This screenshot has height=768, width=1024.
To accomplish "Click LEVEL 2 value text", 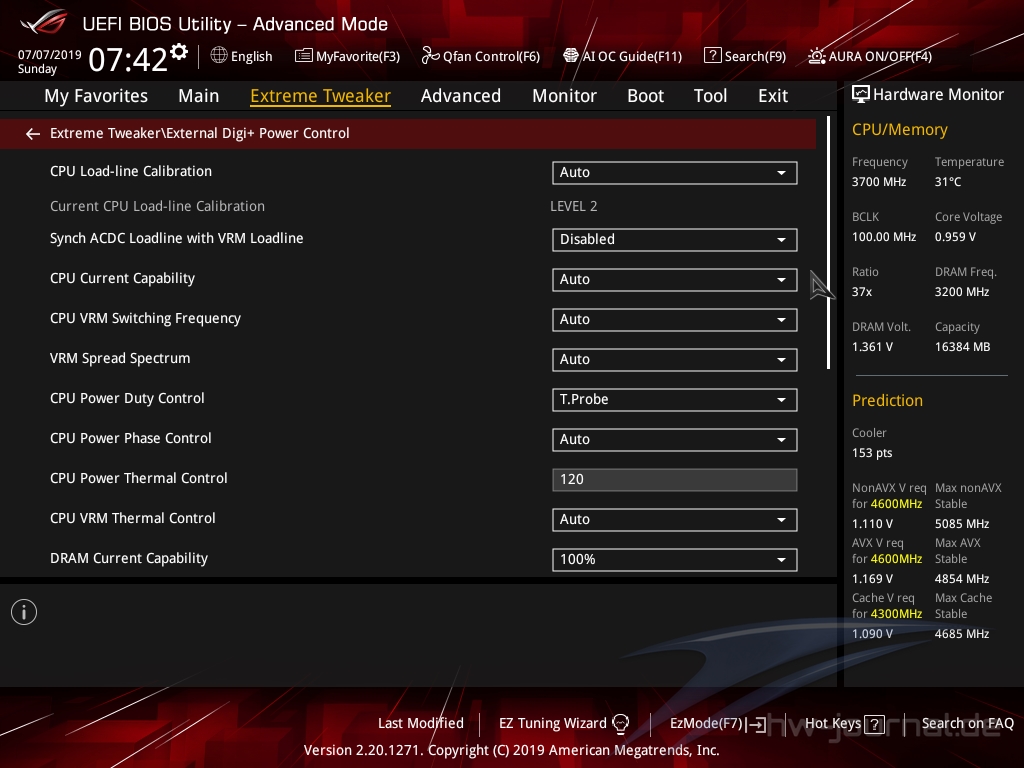I will tap(573, 206).
